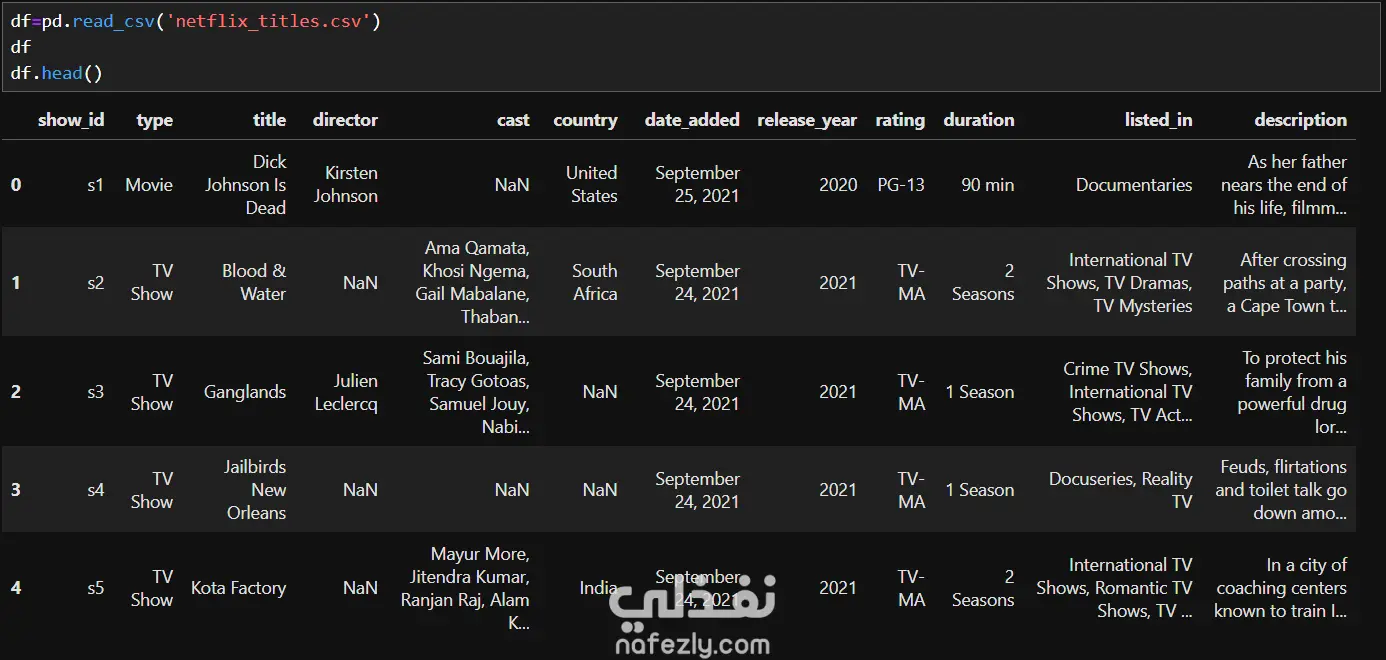Select the country column header

click(585, 120)
